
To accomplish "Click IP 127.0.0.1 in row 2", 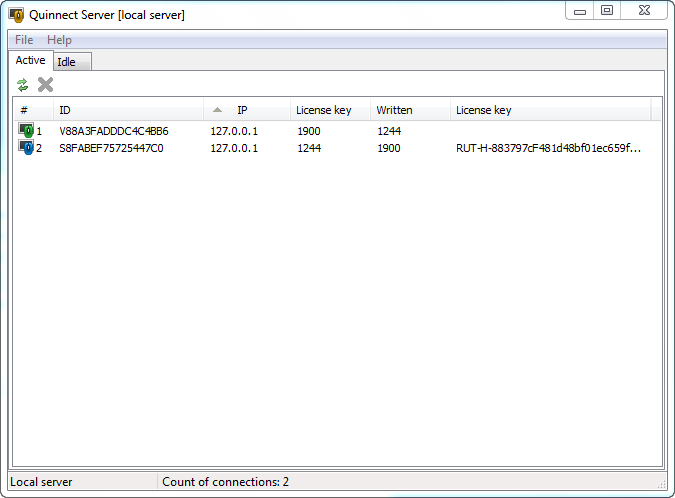I will click(234, 148).
